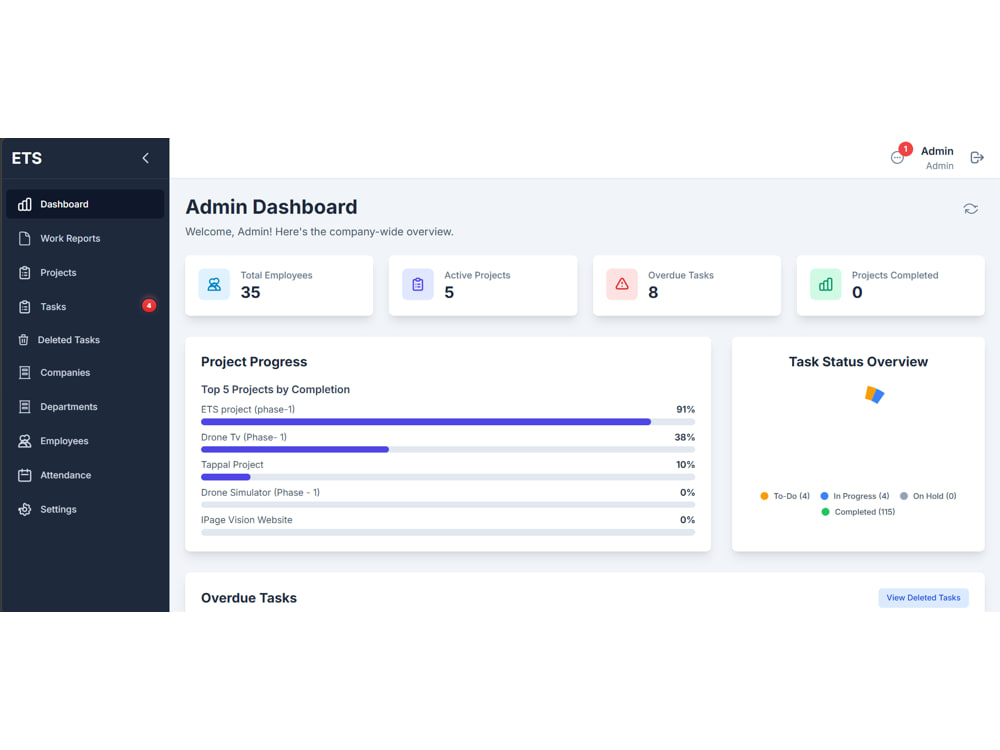Open the Dashboard menu item
Viewport: 1000px width, 750px height.
(85, 204)
